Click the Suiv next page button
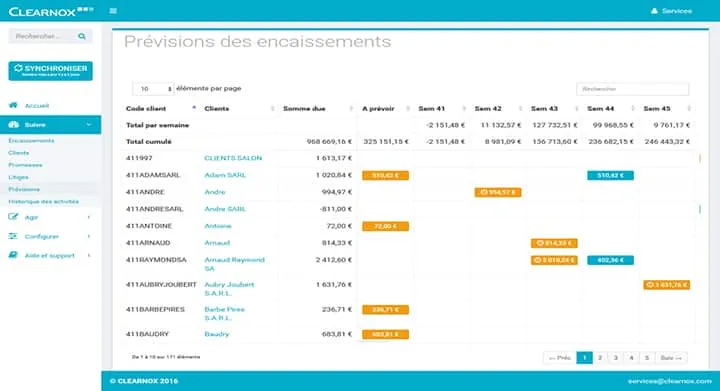Viewport: 720px width, 391px height. click(671, 357)
